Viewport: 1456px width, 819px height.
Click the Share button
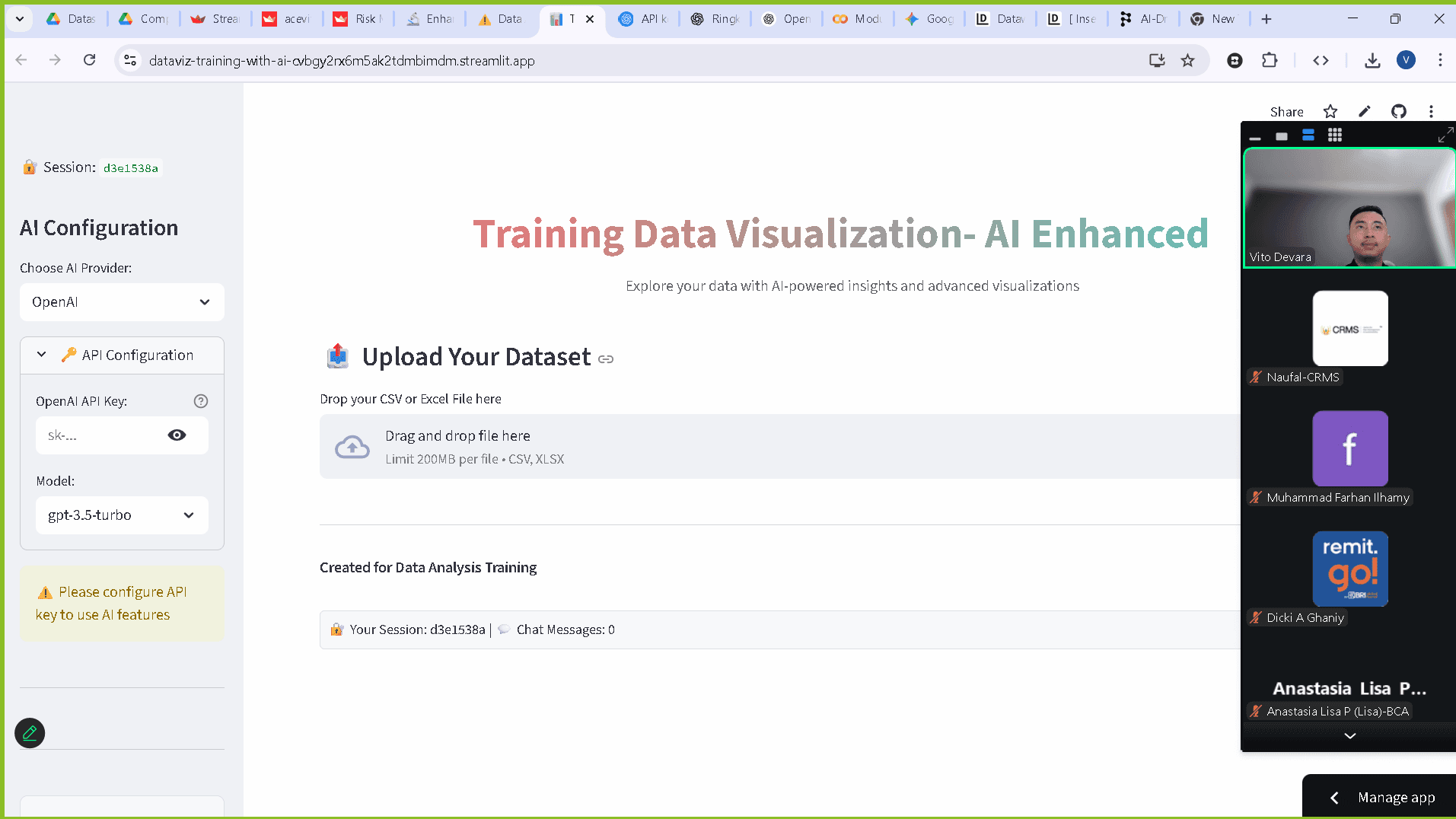(1286, 112)
